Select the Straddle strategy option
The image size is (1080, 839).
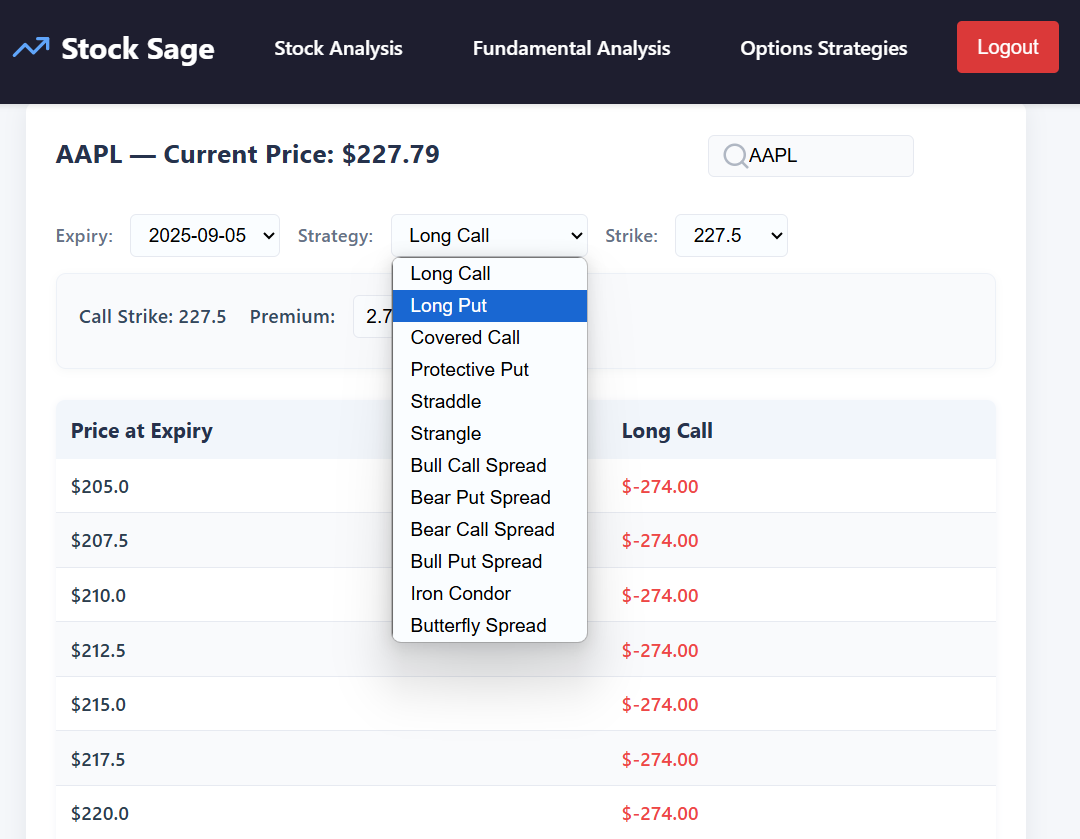[490, 402]
